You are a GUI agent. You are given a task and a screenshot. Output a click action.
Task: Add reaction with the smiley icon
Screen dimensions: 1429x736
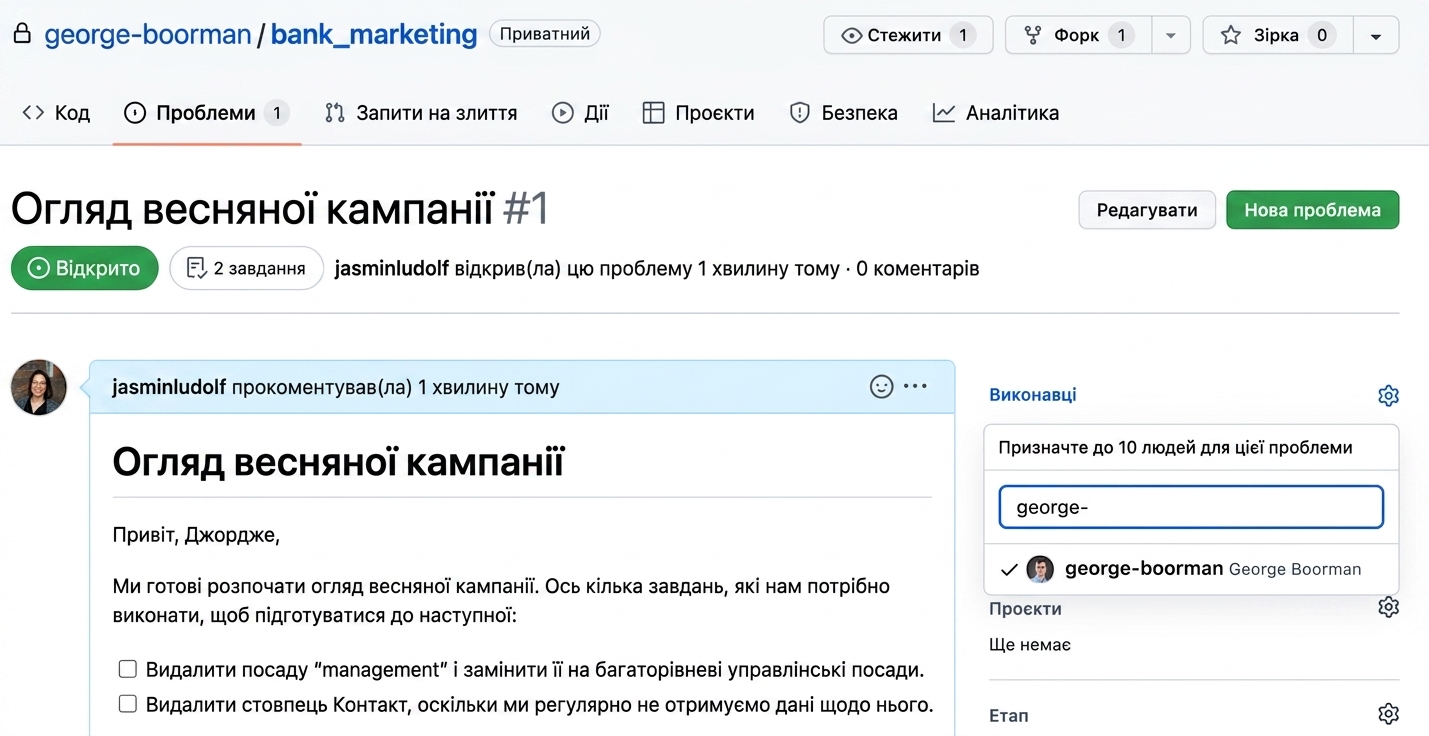click(x=881, y=386)
